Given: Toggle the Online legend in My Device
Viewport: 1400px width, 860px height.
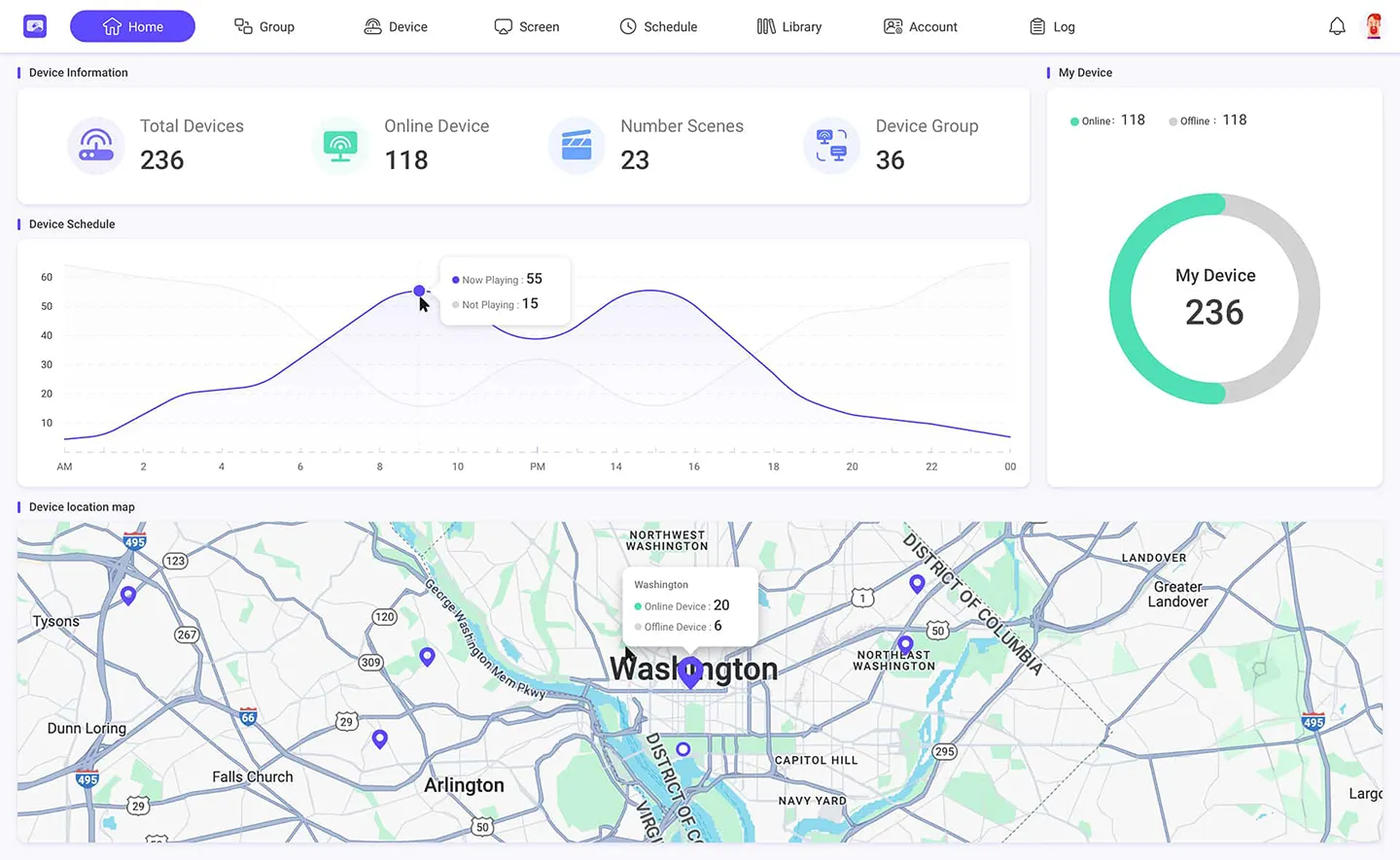Looking at the screenshot, I should 1107,120.
